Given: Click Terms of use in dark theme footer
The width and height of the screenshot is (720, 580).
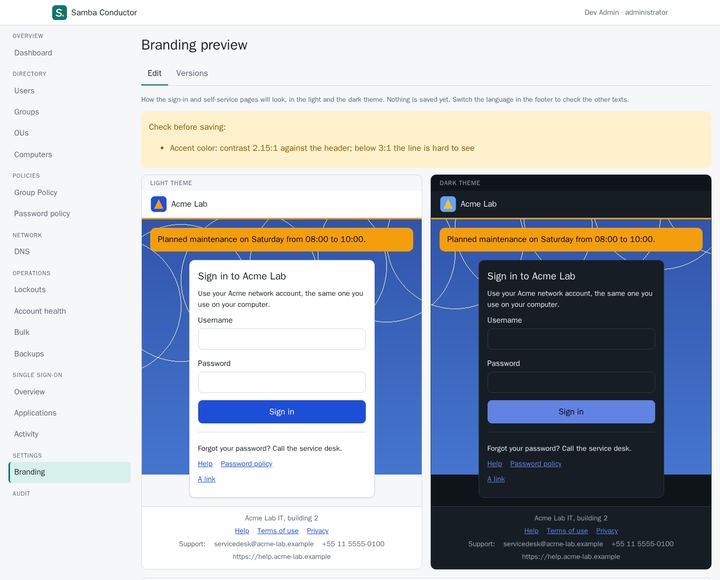Looking at the screenshot, I should (x=567, y=531).
